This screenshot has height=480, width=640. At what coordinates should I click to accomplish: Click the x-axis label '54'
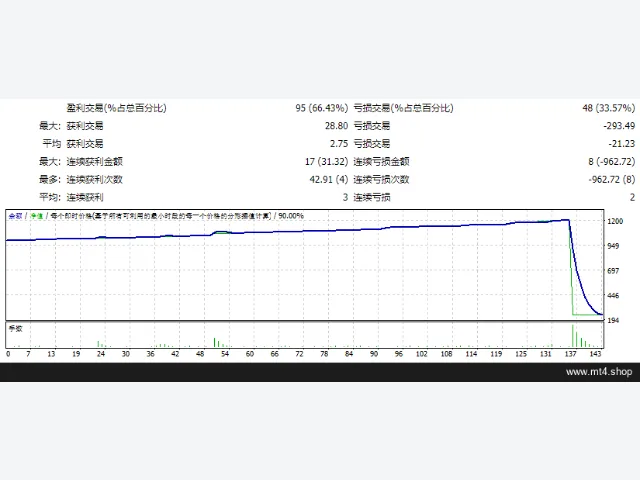[225, 354]
